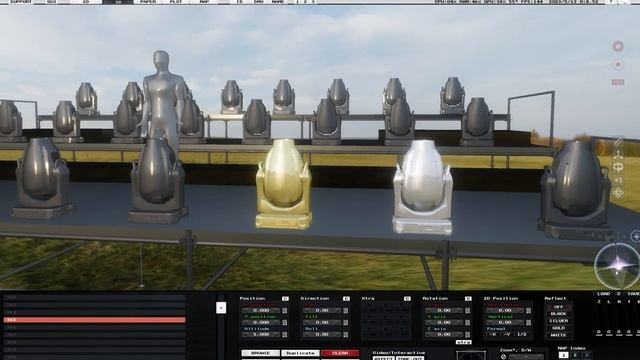Viewport: 640px width, 360px height.
Task: Switch to the 2D view tab
Action: pyautogui.click(x=86, y=2)
